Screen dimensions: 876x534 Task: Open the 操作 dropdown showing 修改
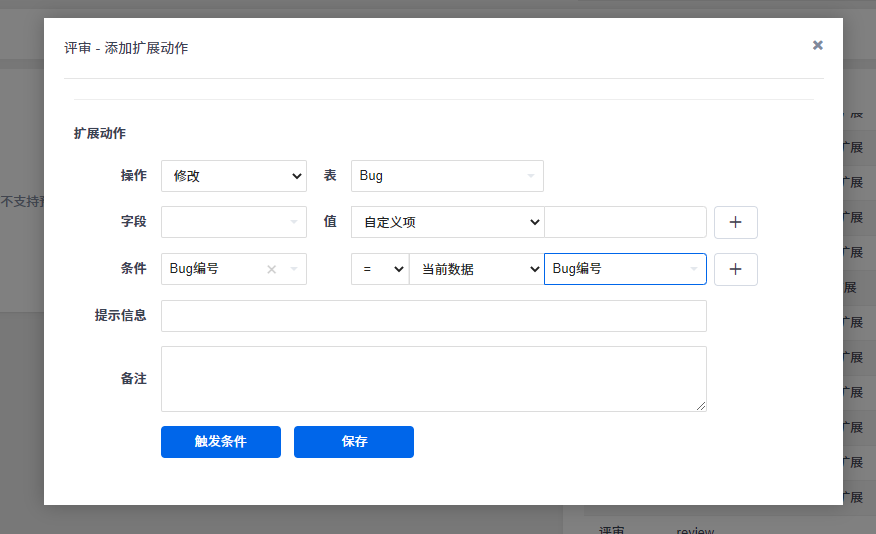coord(233,176)
